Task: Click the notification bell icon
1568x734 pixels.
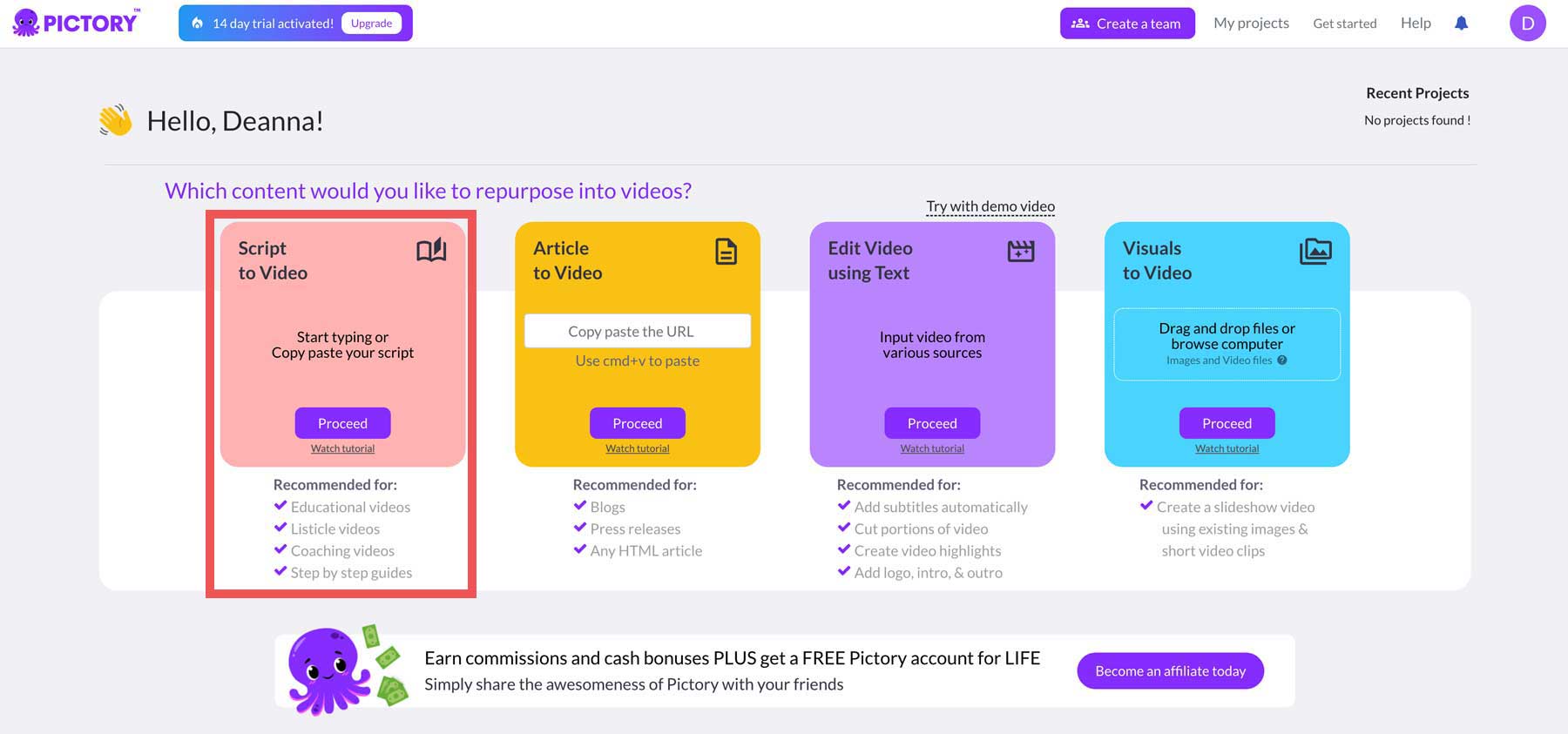Action: pyautogui.click(x=1462, y=24)
